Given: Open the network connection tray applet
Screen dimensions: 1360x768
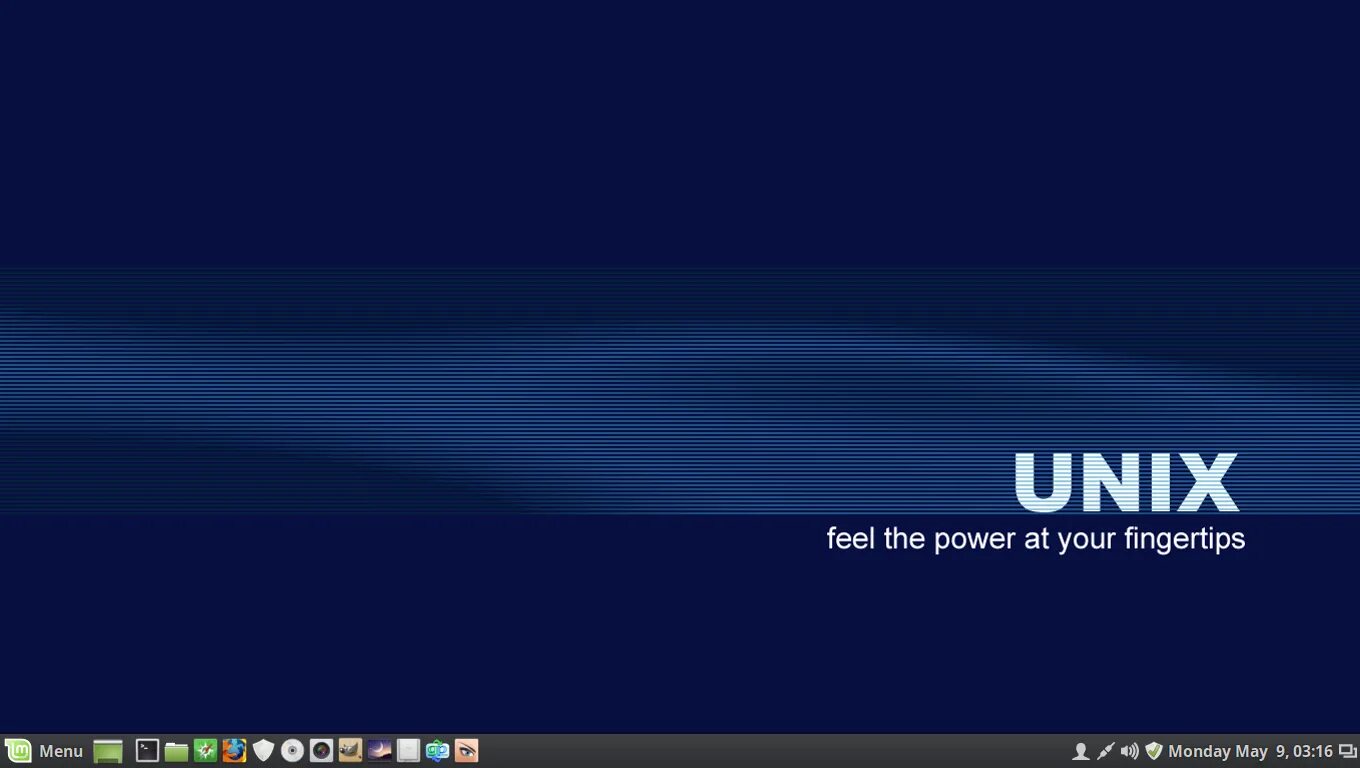Looking at the screenshot, I should click(x=1105, y=751).
